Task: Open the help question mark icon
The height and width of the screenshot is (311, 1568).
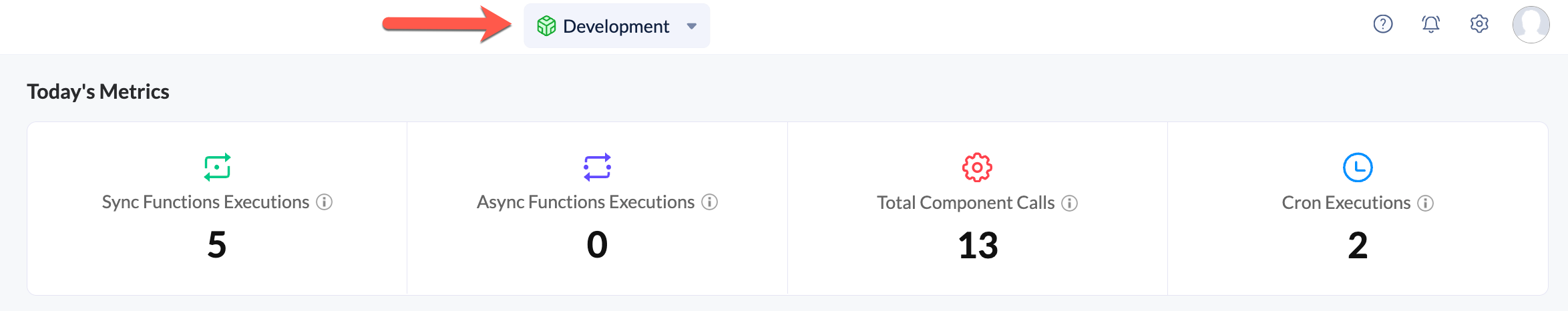Action: click(x=1383, y=25)
